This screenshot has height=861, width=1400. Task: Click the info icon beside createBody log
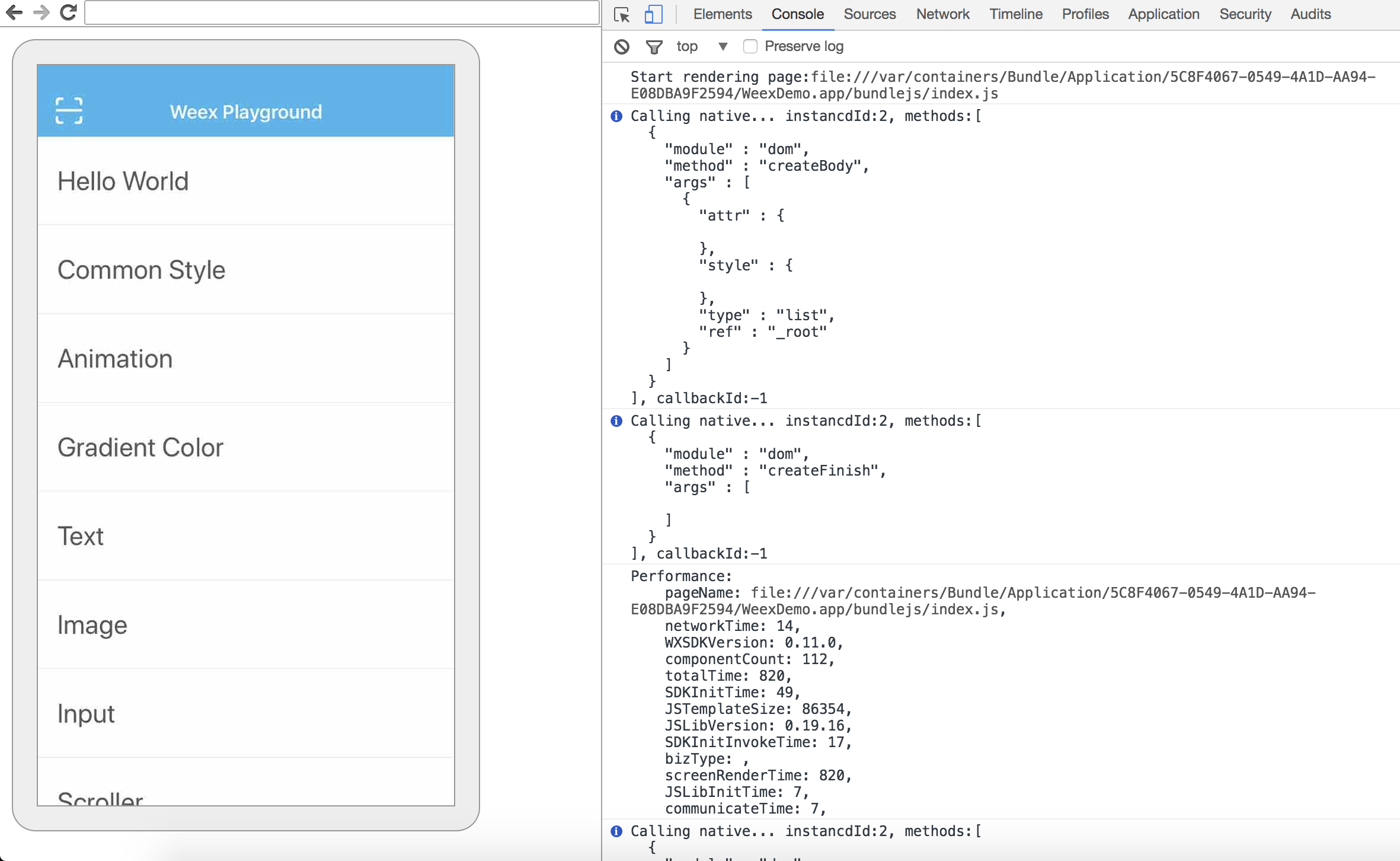point(616,116)
